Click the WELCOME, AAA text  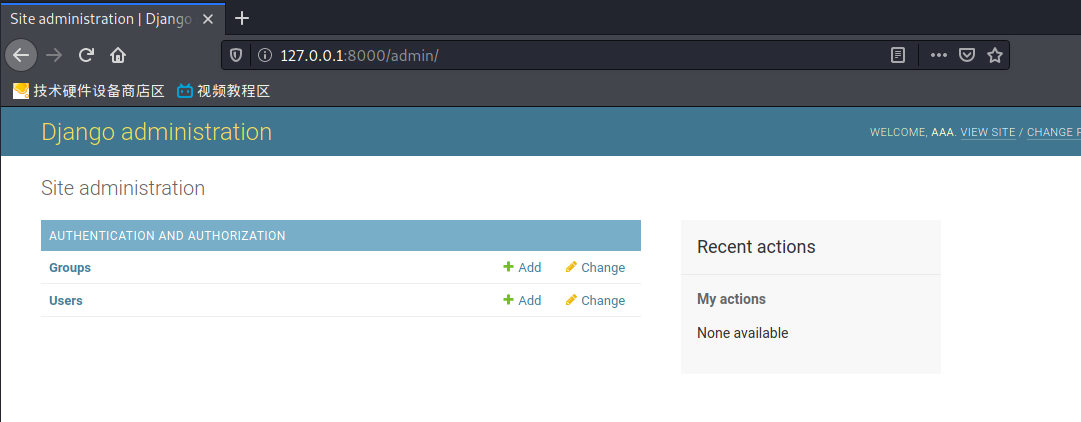[913, 132]
